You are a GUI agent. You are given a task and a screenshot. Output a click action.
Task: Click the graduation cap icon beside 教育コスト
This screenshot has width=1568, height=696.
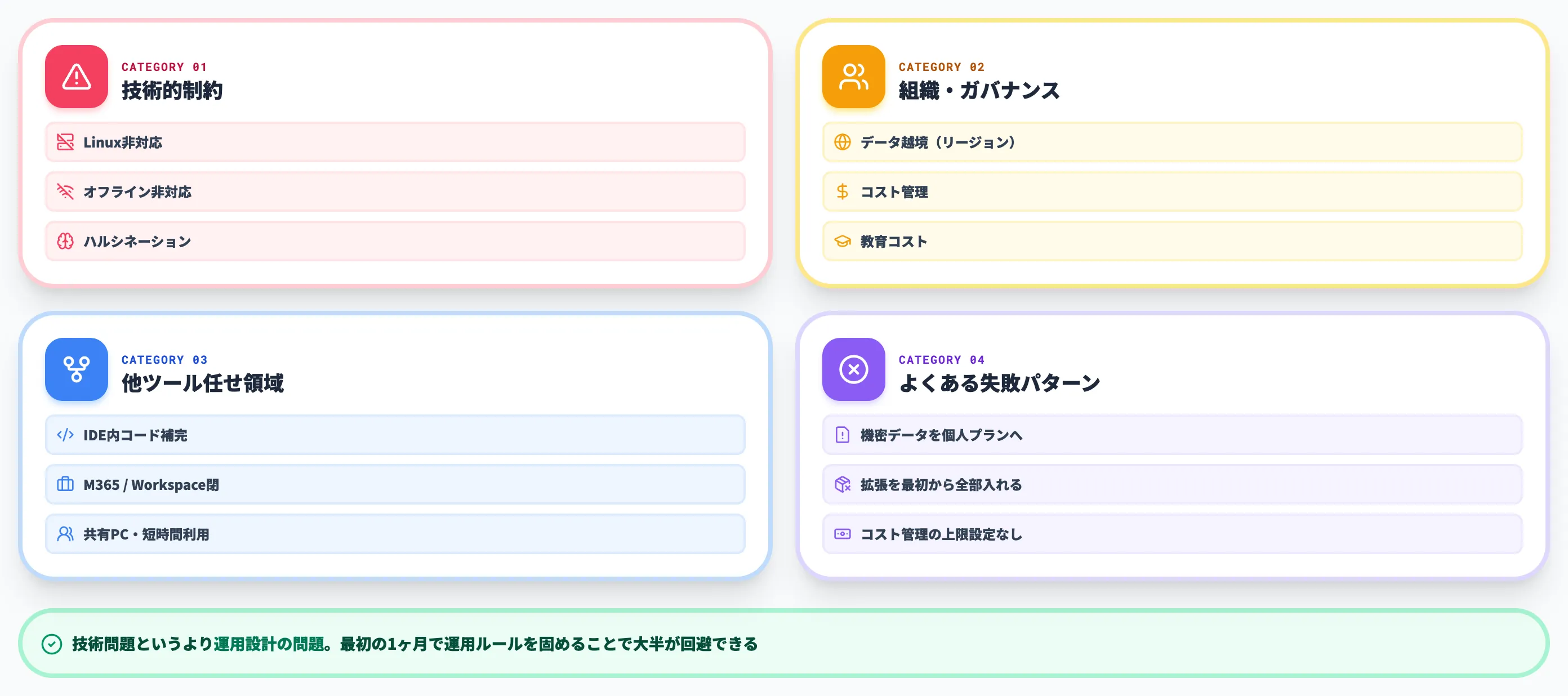pos(843,242)
